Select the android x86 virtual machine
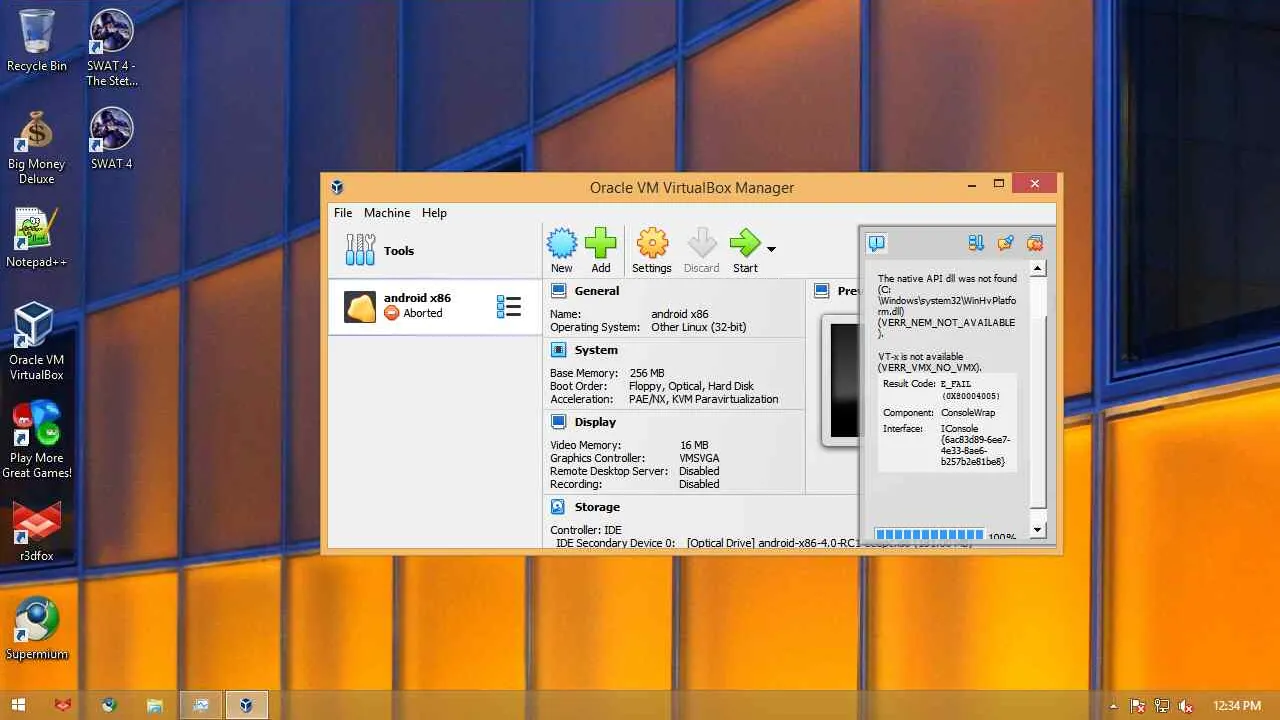 pyautogui.click(x=435, y=307)
